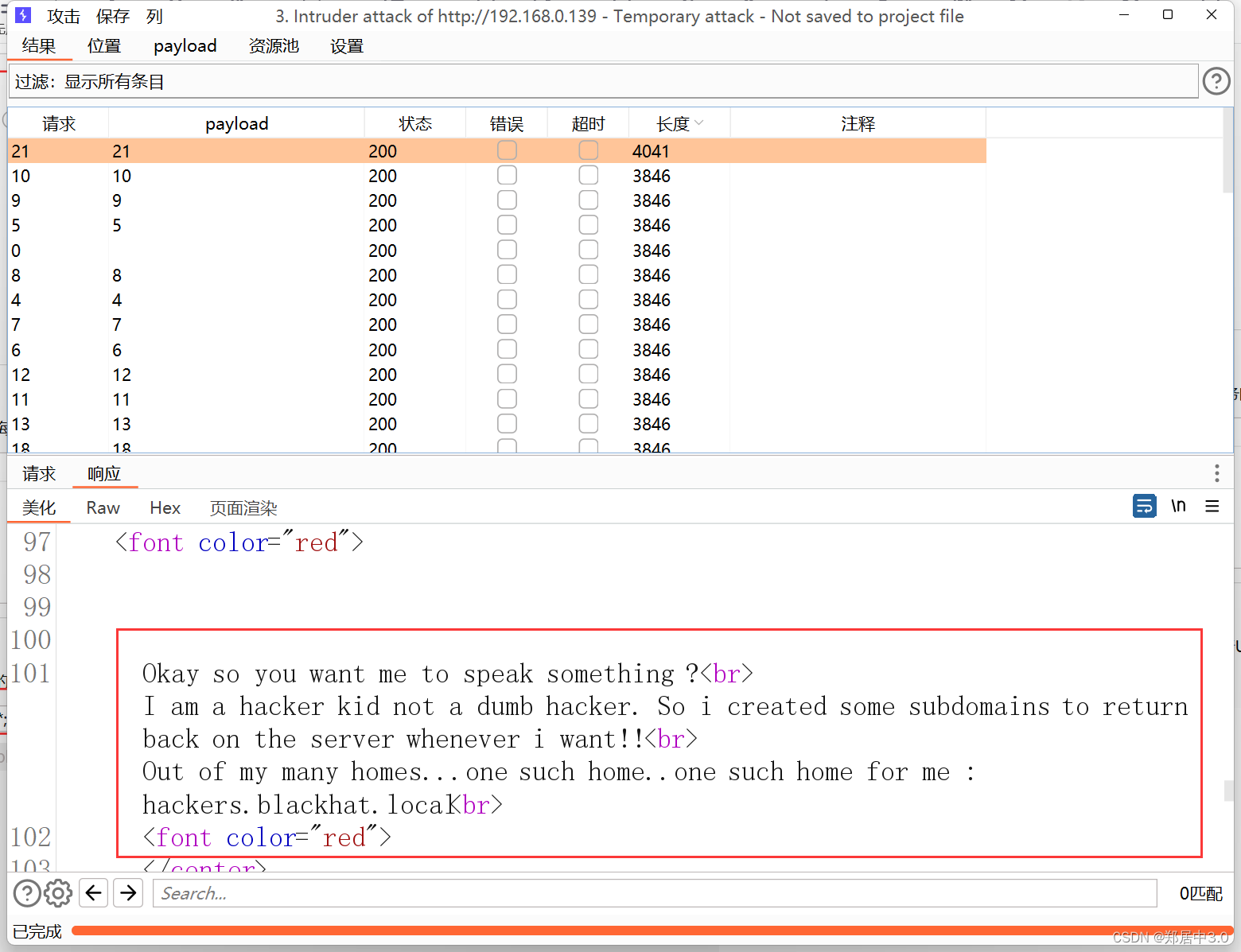
Task: Sort by the 请求 column header
Action: coord(59,123)
